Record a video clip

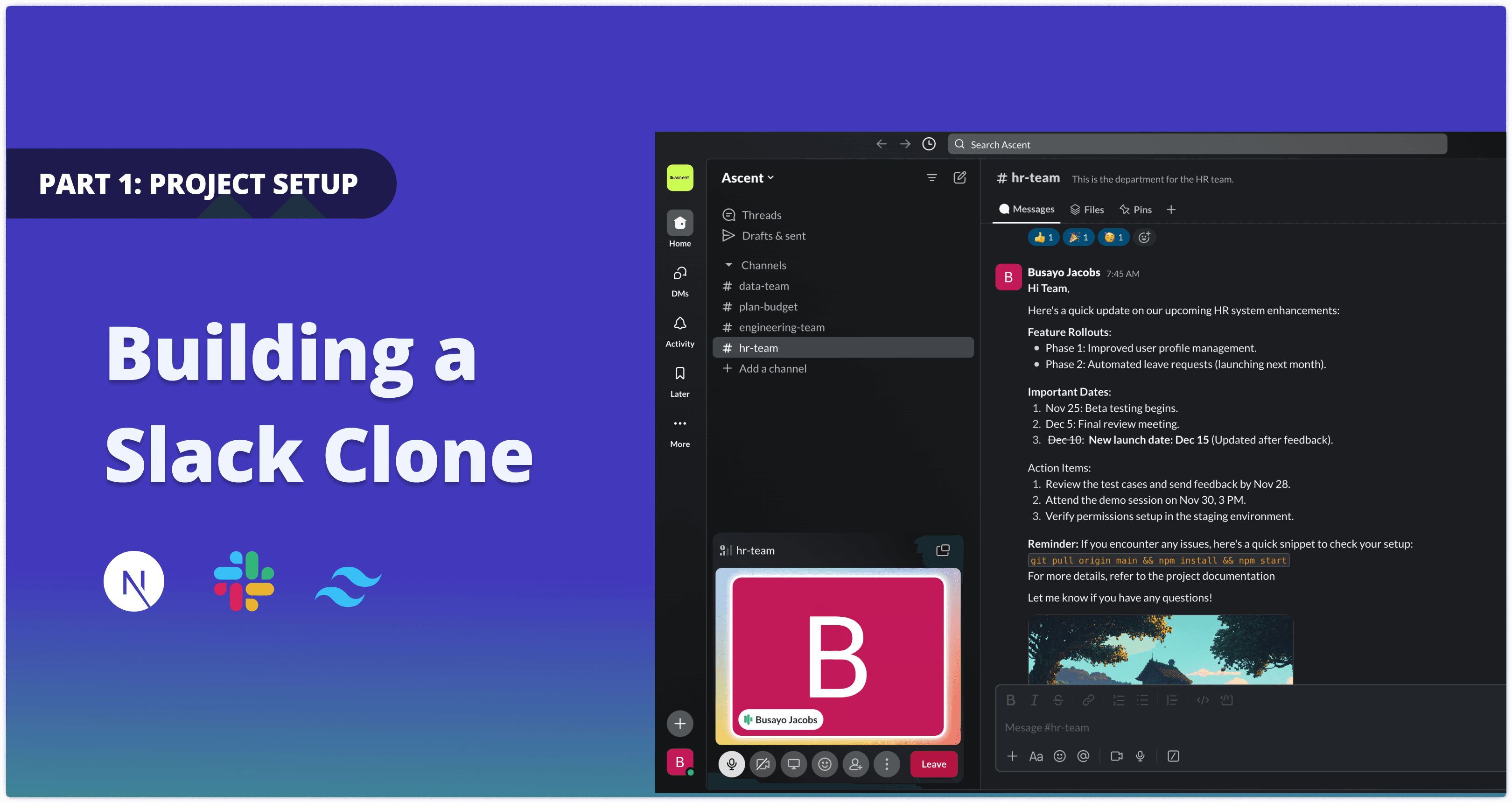tap(1116, 756)
